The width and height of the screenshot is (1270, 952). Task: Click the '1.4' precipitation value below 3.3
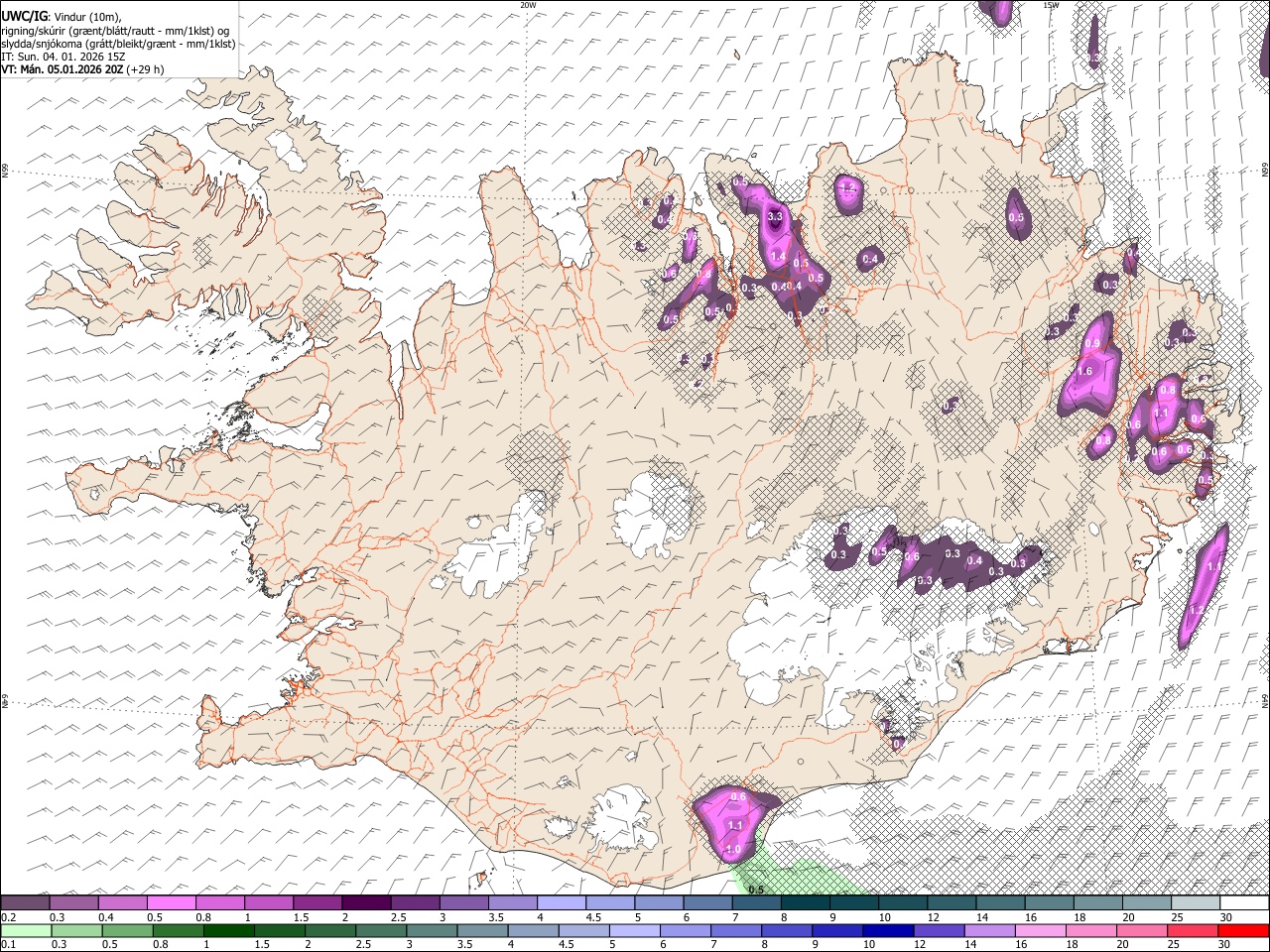click(x=778, y=257)
